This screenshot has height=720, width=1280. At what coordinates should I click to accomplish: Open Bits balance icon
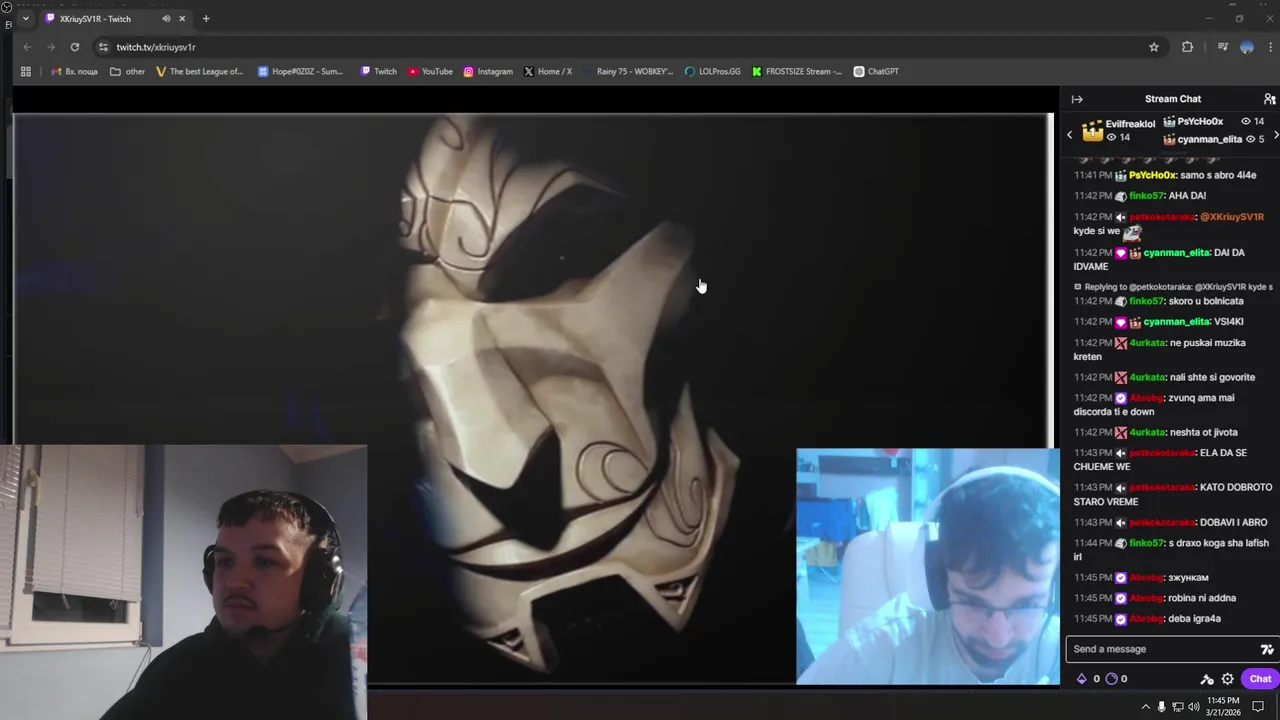coord(1081,678)
